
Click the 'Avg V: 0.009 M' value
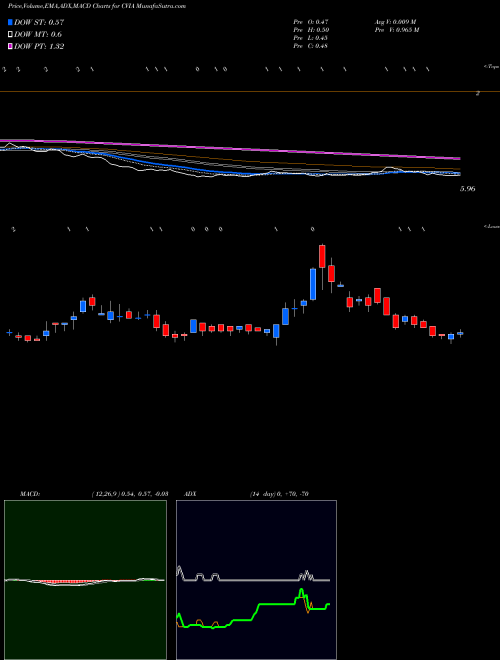coord(395,21)
